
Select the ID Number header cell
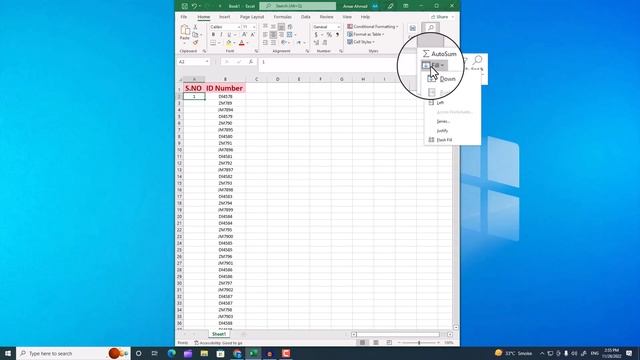225,88
